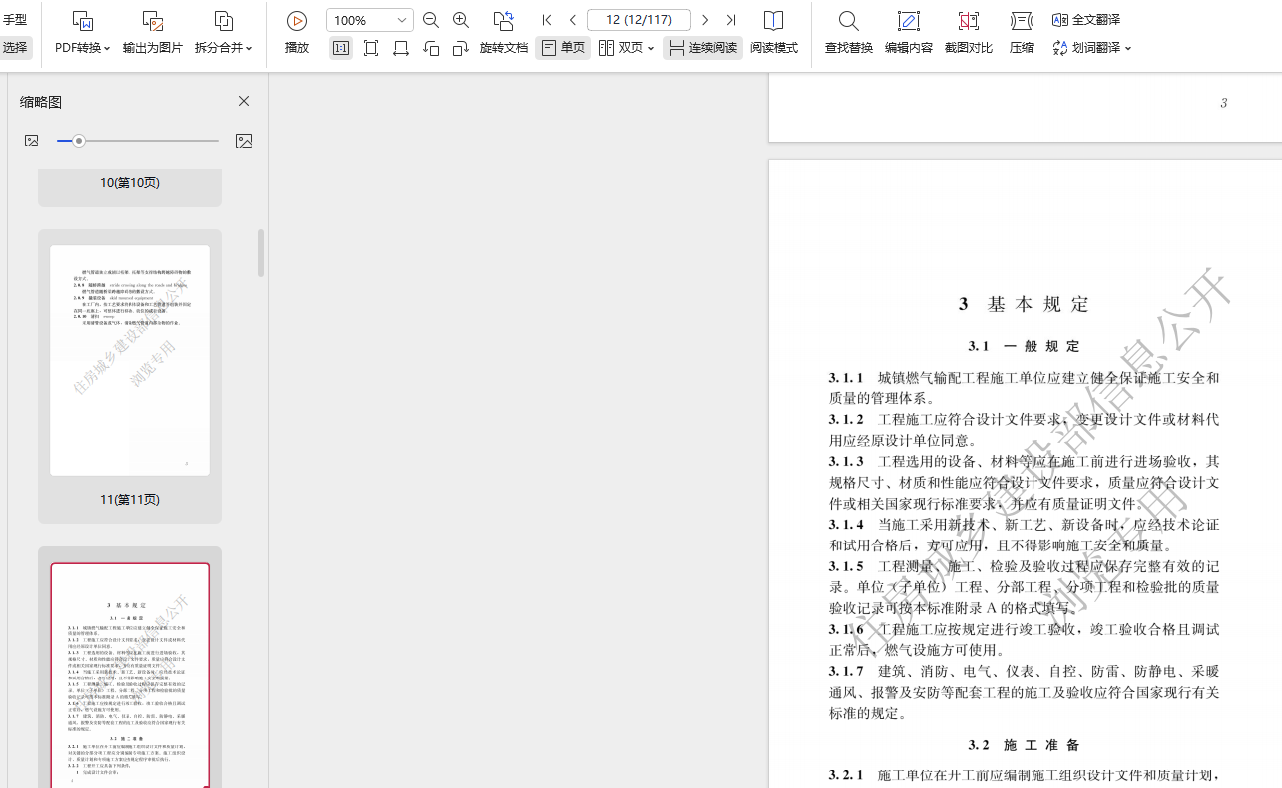Open the PDF转换 conversion menu

pos(82,33)
